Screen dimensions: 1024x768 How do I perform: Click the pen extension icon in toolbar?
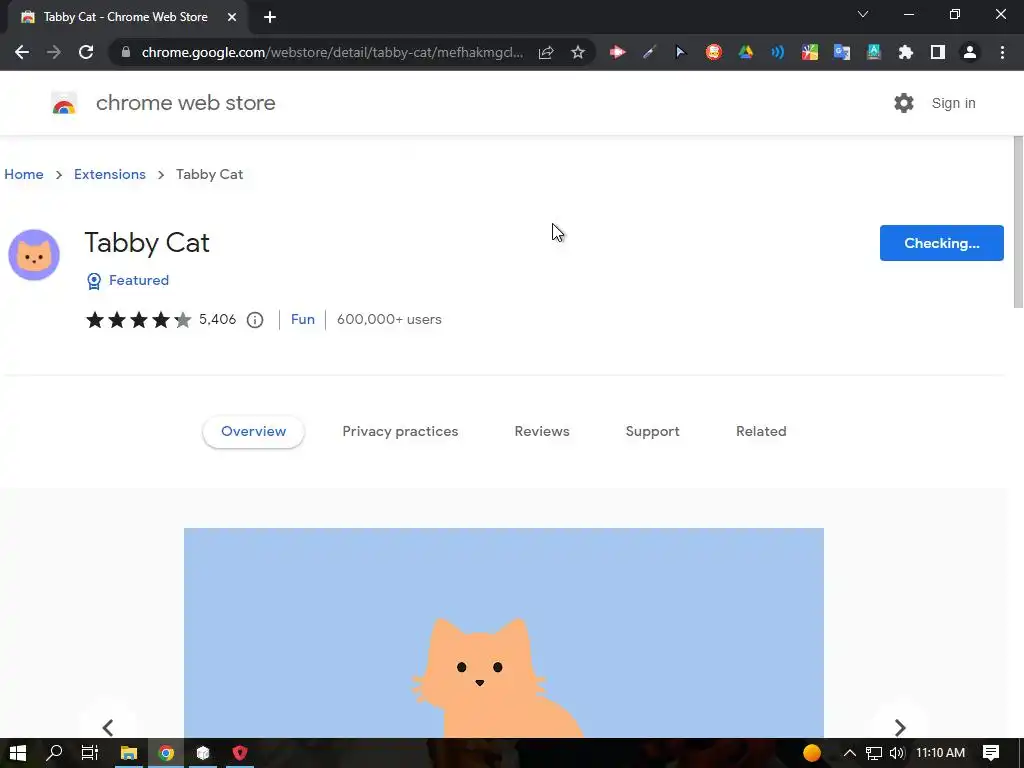(x=648, y=52)
